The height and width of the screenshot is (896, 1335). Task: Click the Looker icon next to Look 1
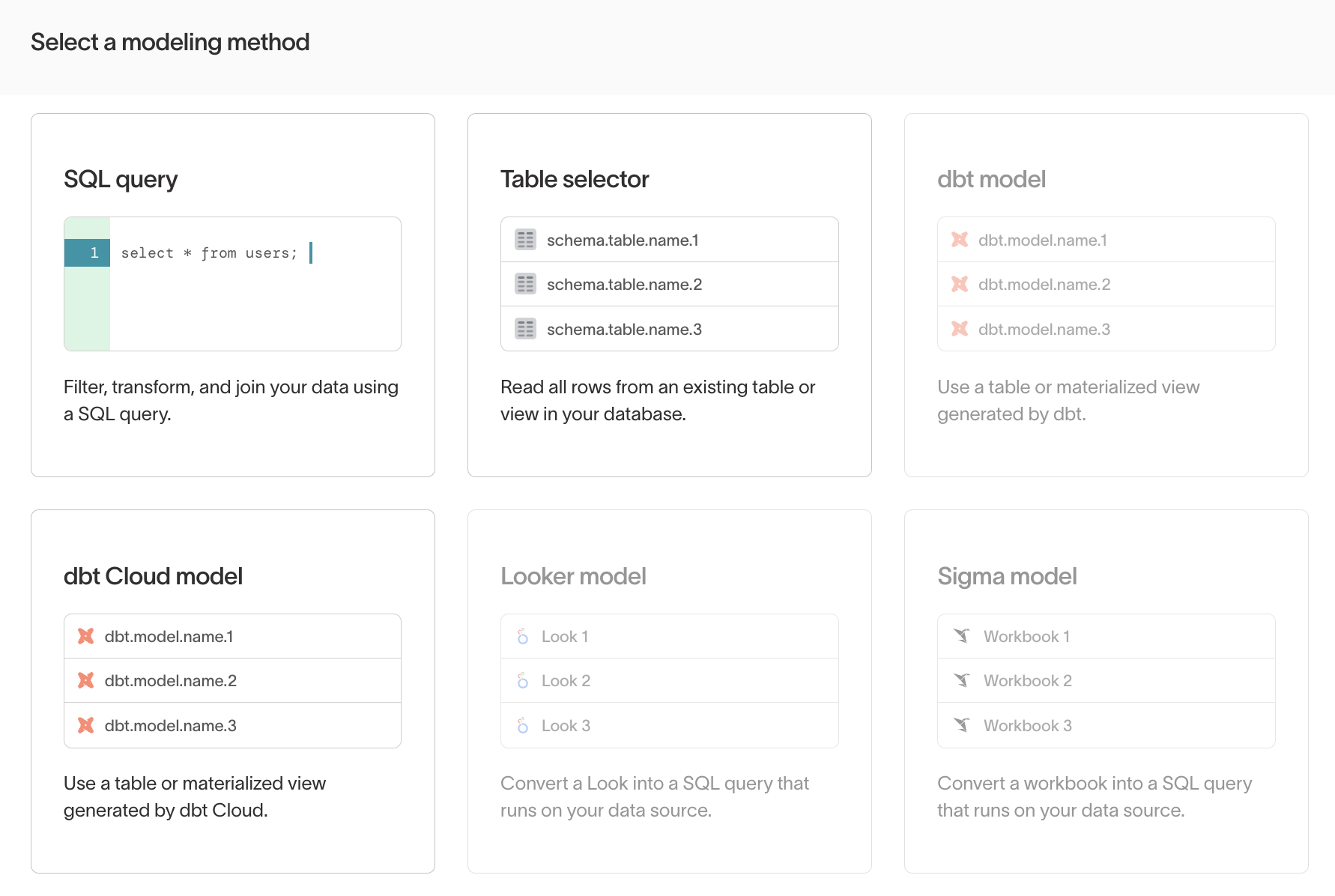click(x=522, y=636)
